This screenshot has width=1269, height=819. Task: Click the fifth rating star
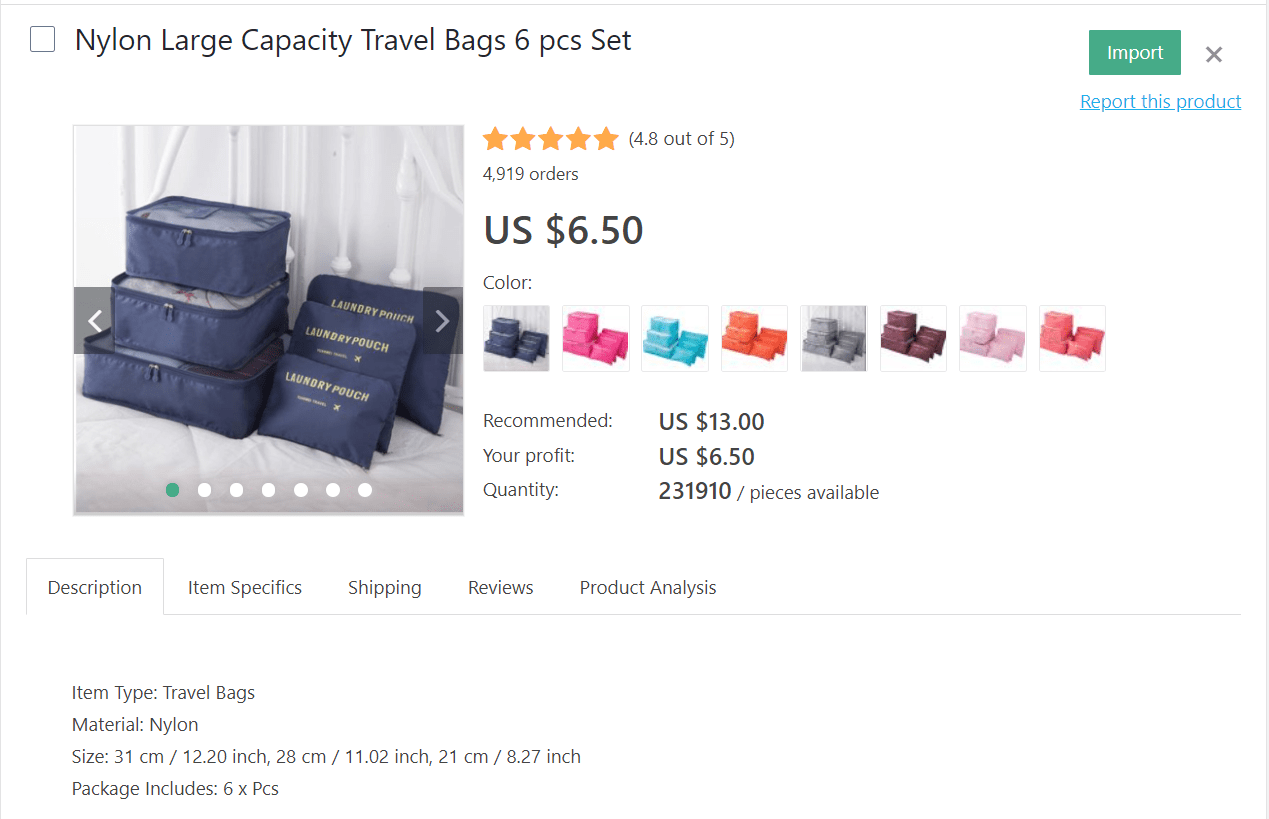pos(606,138)
